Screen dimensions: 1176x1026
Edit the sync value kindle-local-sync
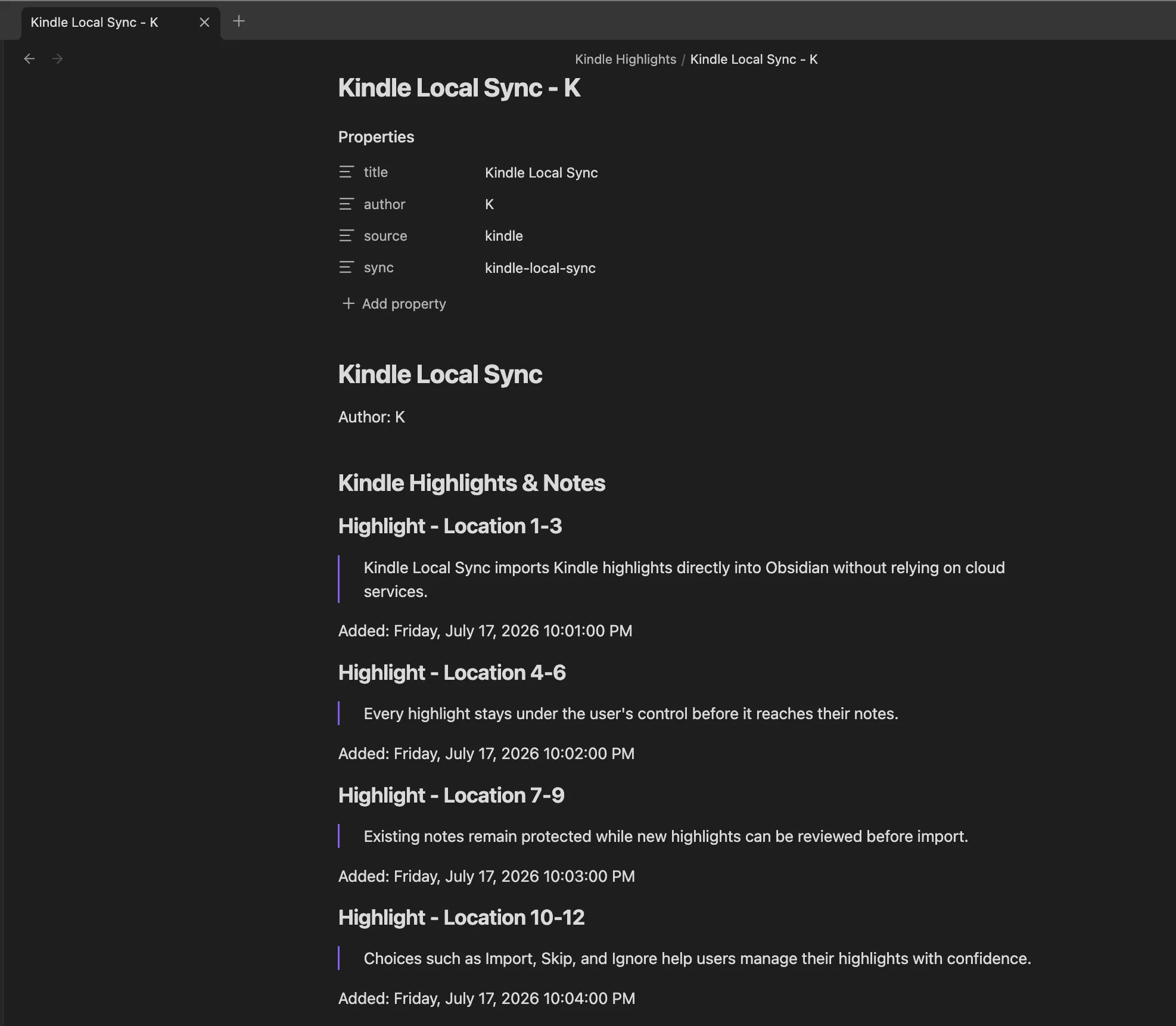point(540,268)
